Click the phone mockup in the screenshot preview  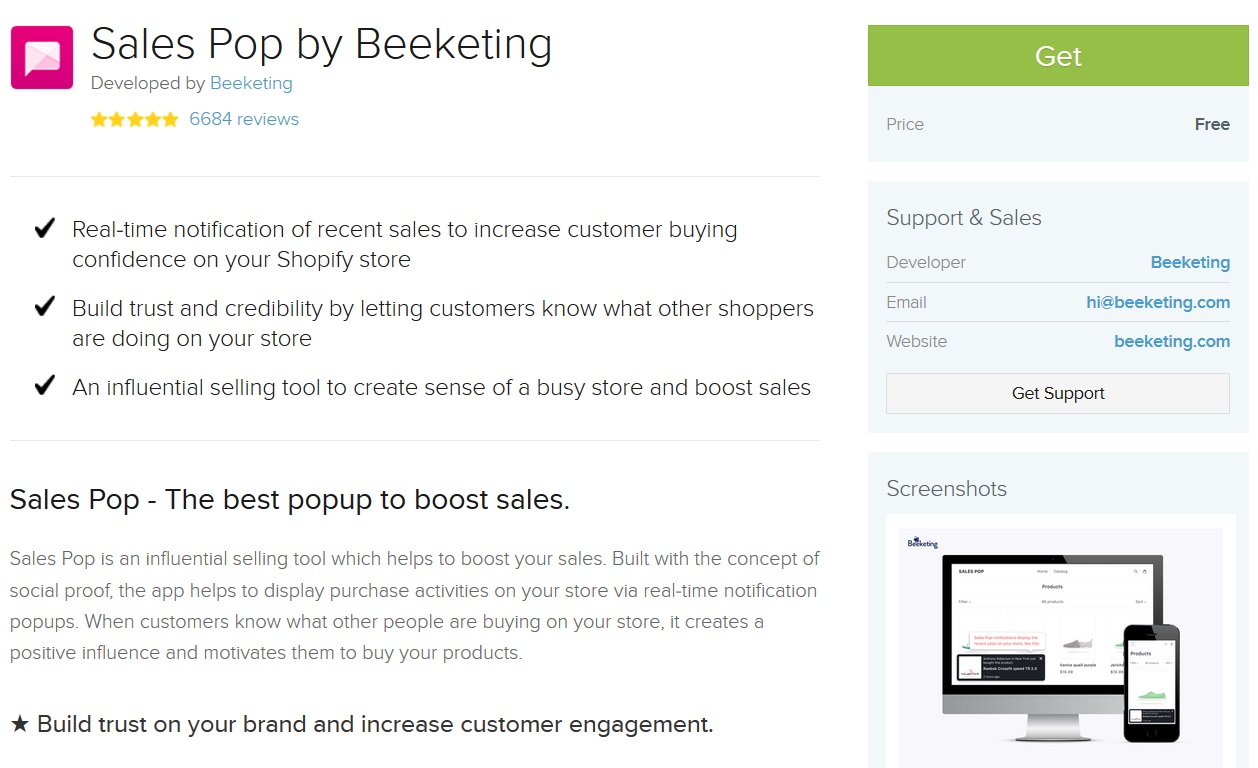click(x=1151, y=683)
